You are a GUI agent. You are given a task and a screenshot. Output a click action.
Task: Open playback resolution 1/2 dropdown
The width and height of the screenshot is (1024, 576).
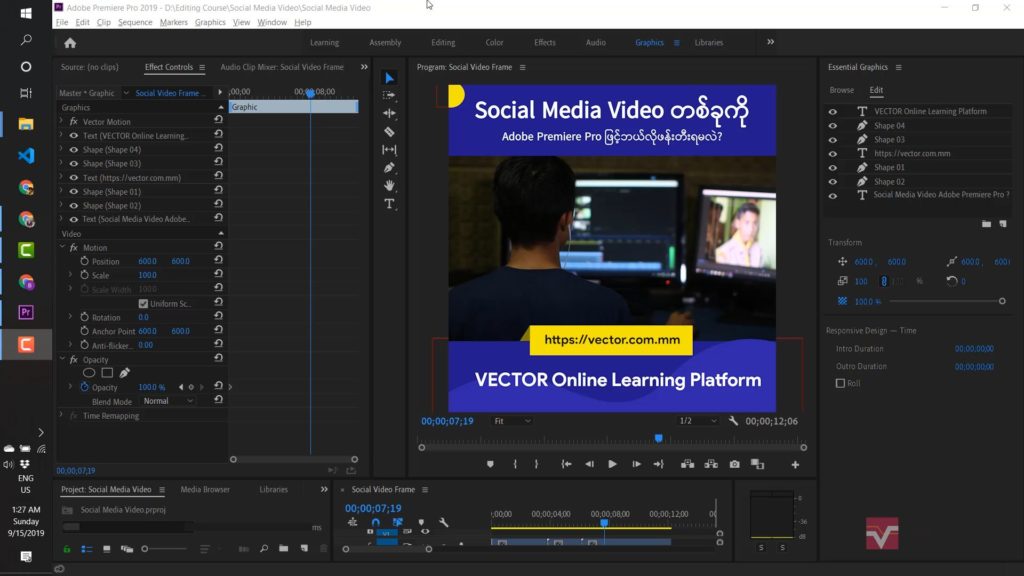pyautogui.click(x=697, y=421)
